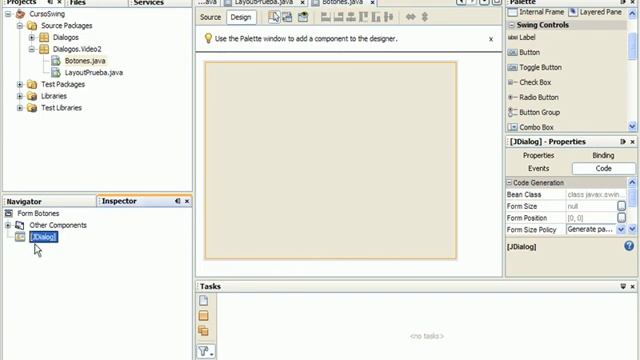Show the Code tab for JDialog
This screenshot has height=360, width=640.
click(x=603, y=169)
